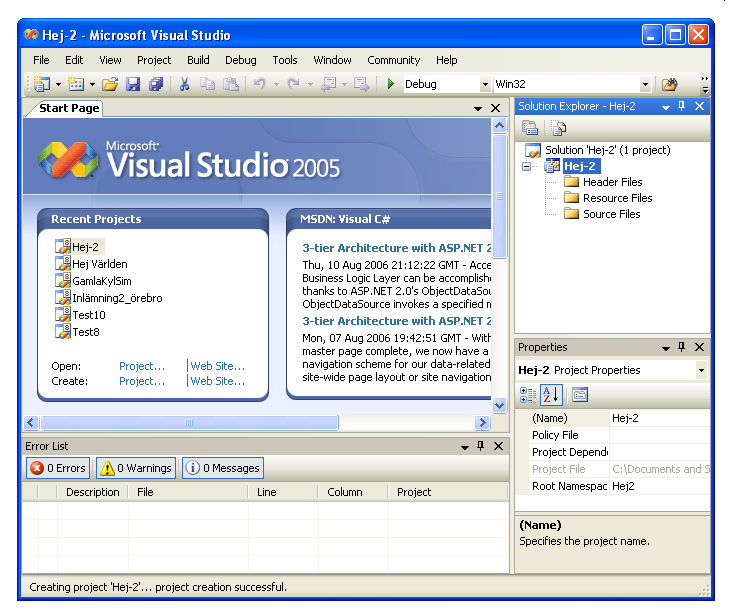This screenshot has width=730, height=616.
Task: Click the Open File toolbar icon
Action: pos(110,84)
